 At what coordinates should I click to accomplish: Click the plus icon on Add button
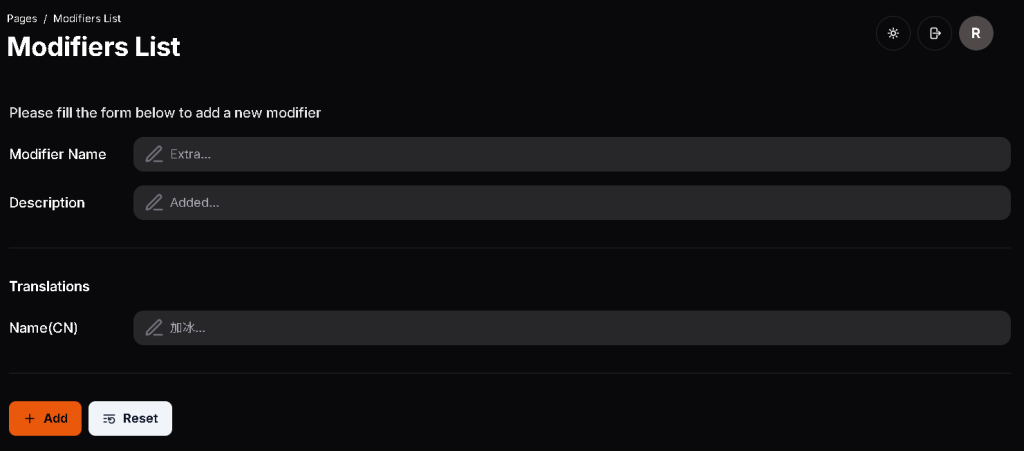29,418
